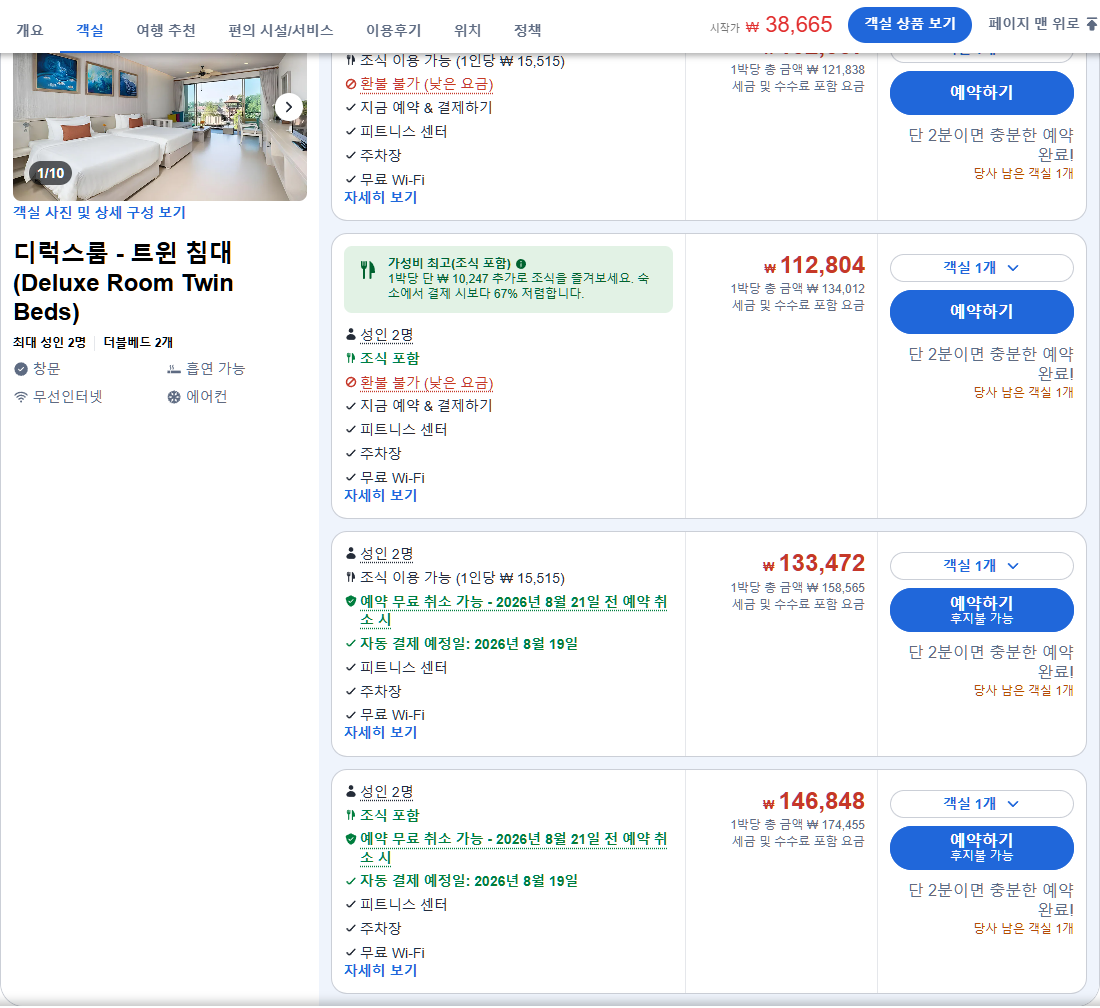
Task: Advance room photo with next arrow
Action: 288,107
